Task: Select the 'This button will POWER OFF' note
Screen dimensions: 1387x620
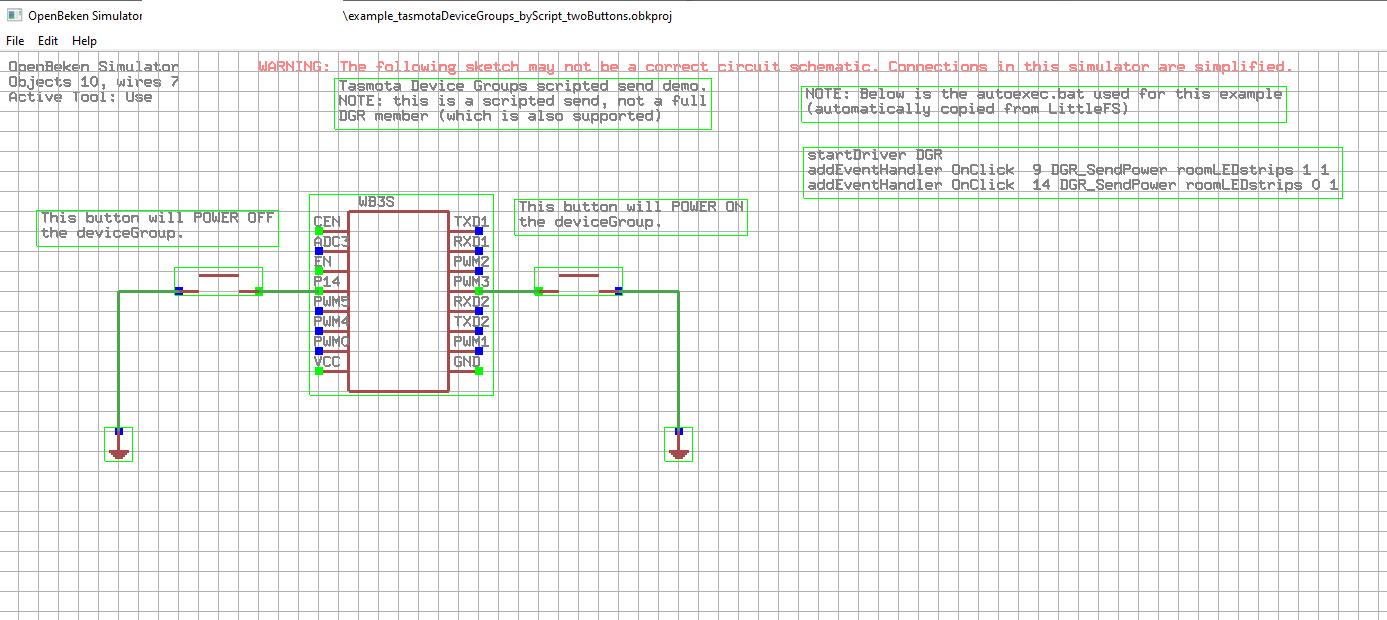Action: tap(157, 226)
